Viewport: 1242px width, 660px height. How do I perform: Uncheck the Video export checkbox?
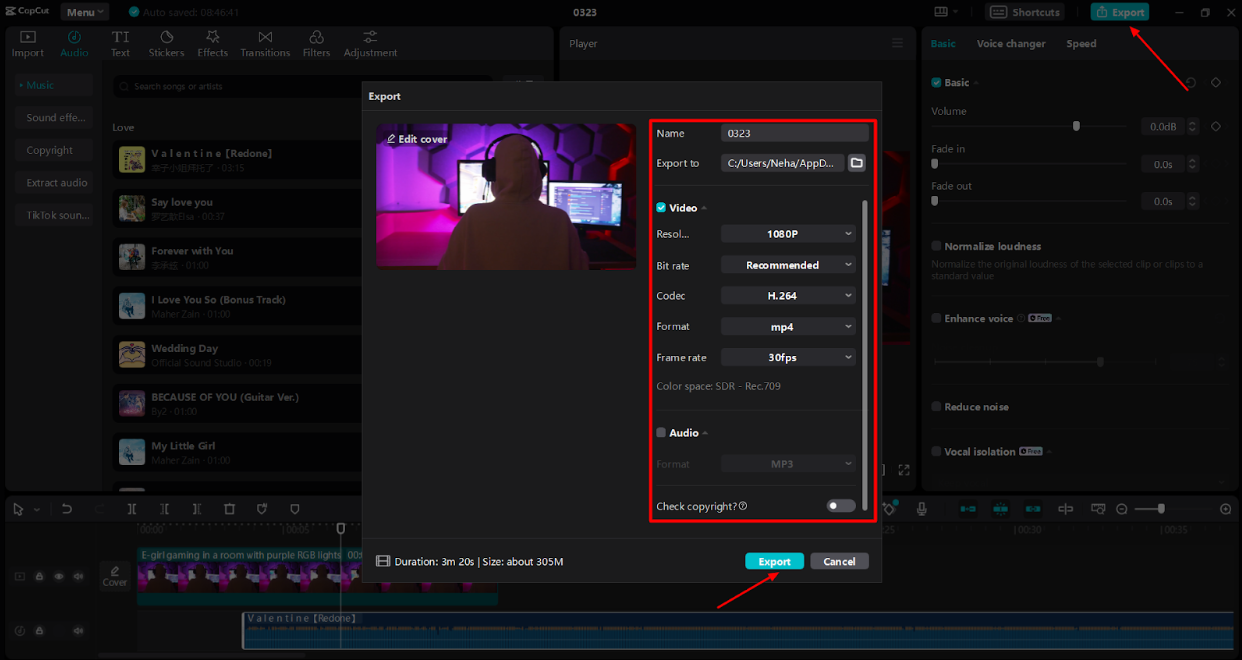tap(661, 208)
